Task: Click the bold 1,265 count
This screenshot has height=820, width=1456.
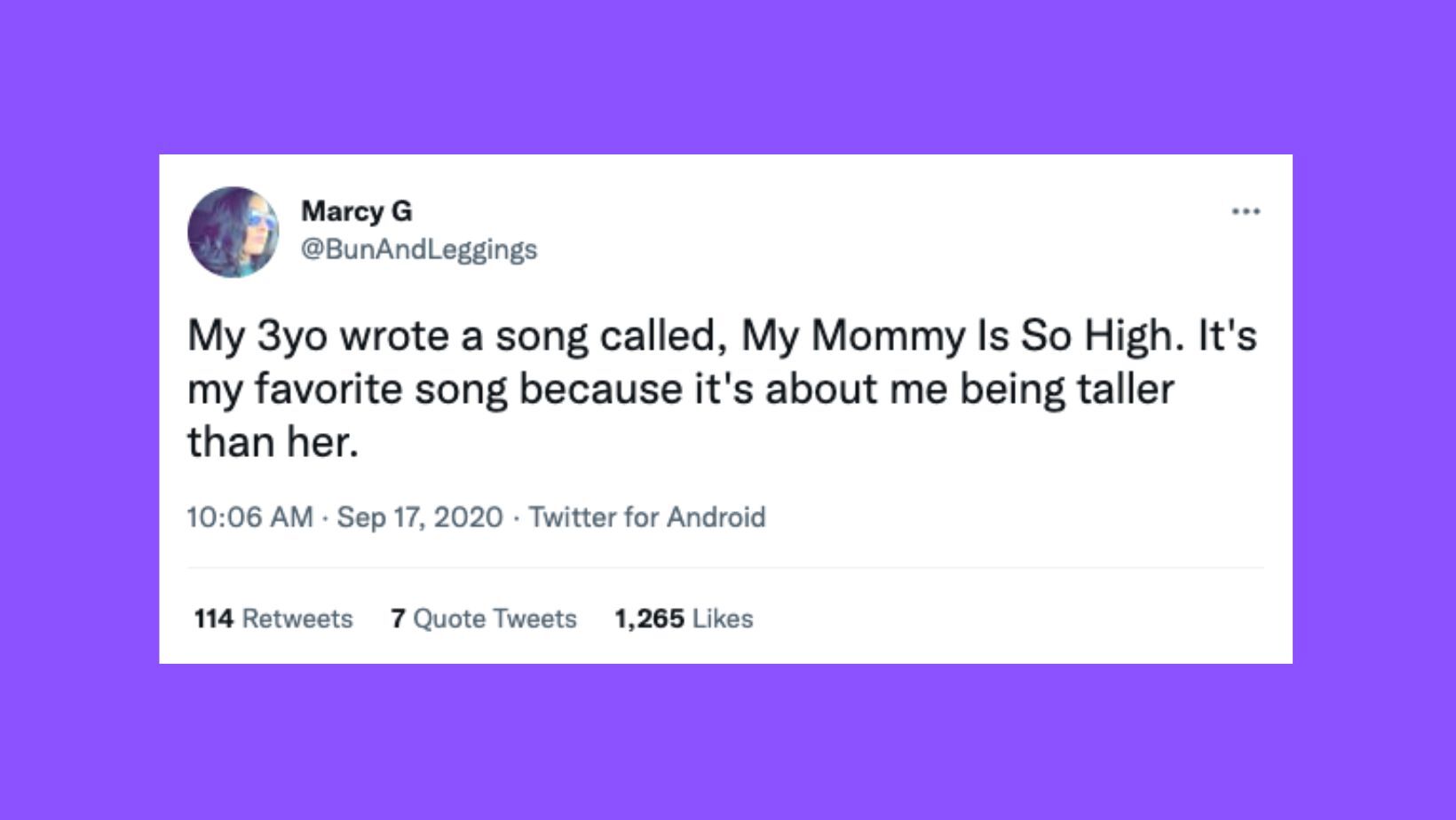Action: pyautogui.click(x=649, y=619)
